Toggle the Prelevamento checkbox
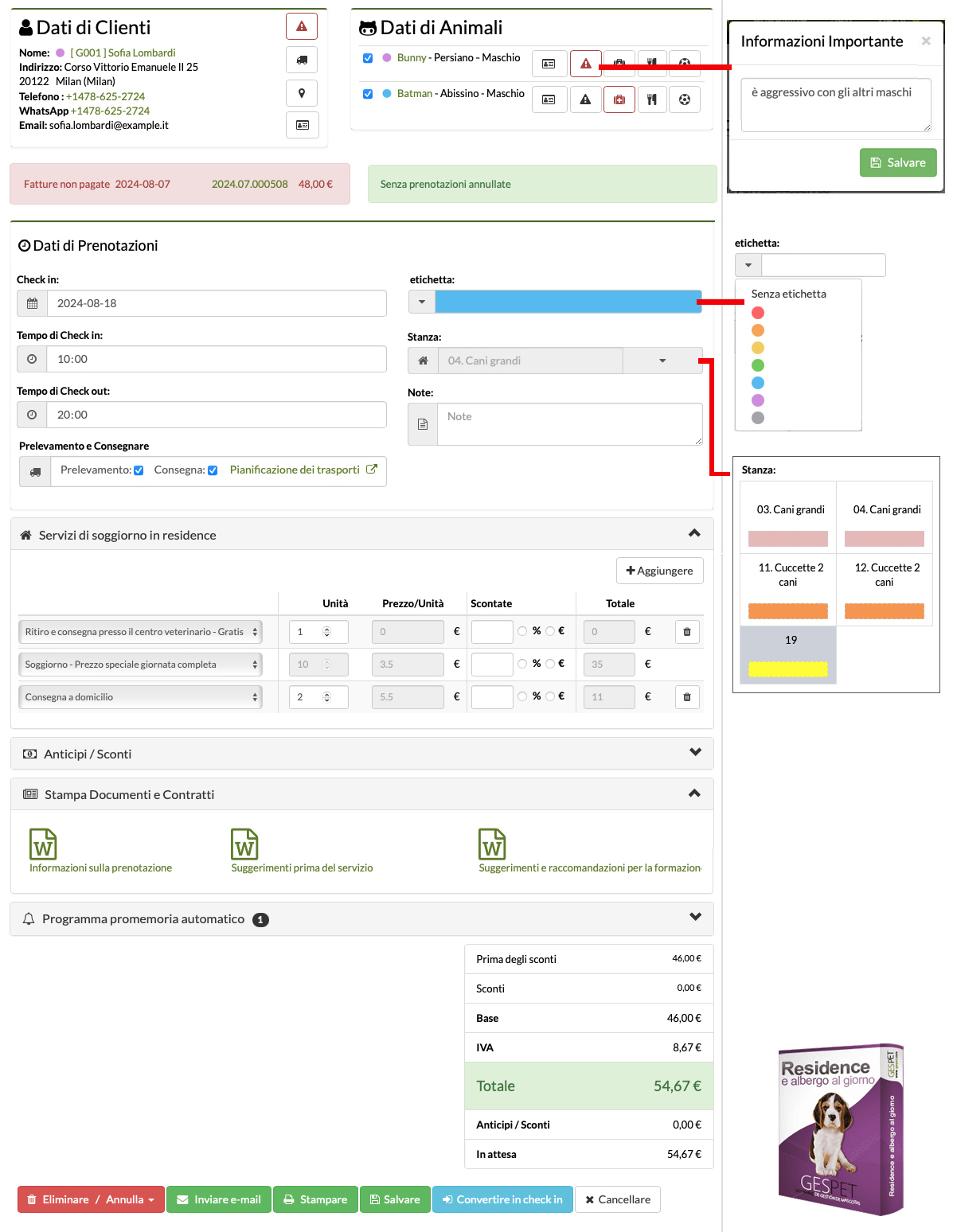 [x=139, y=470]
